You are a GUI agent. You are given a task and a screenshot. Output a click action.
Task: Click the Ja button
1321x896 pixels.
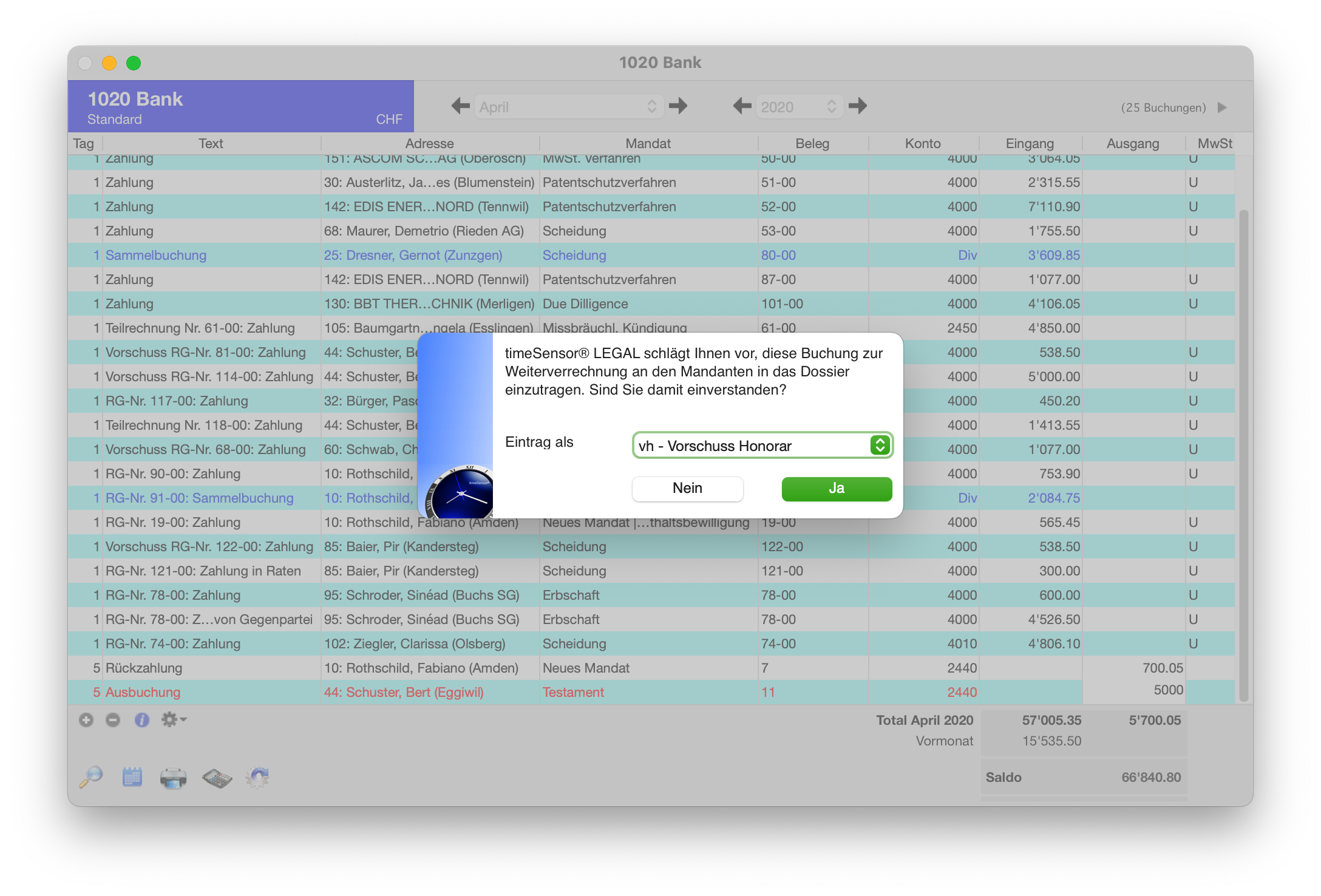point(837,489)
